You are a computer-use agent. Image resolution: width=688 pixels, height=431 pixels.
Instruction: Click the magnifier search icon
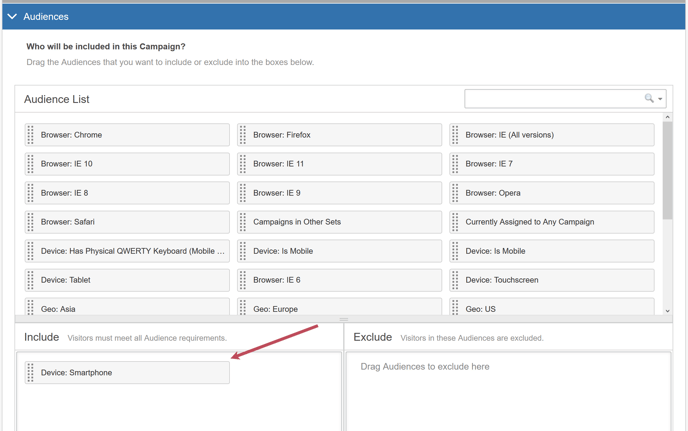649,98
